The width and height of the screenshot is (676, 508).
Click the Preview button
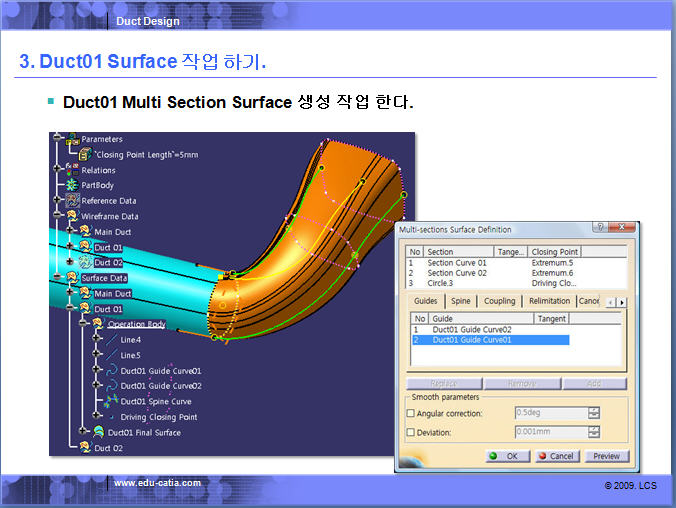(x=606, y=456)
